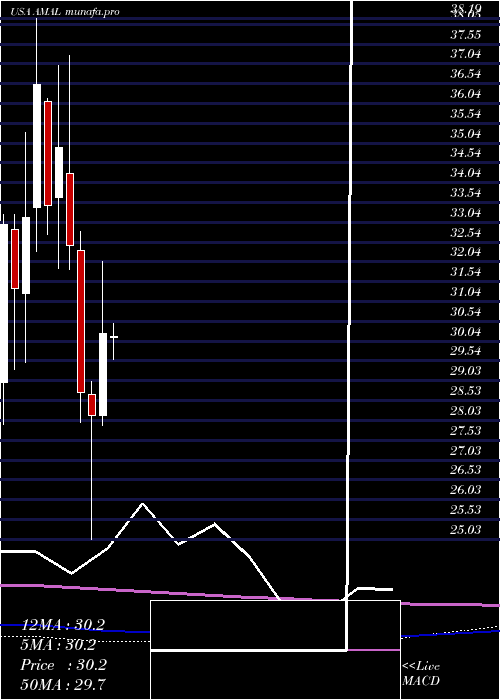
Task: Click the 37.55 price axis label
Action: 465,34
